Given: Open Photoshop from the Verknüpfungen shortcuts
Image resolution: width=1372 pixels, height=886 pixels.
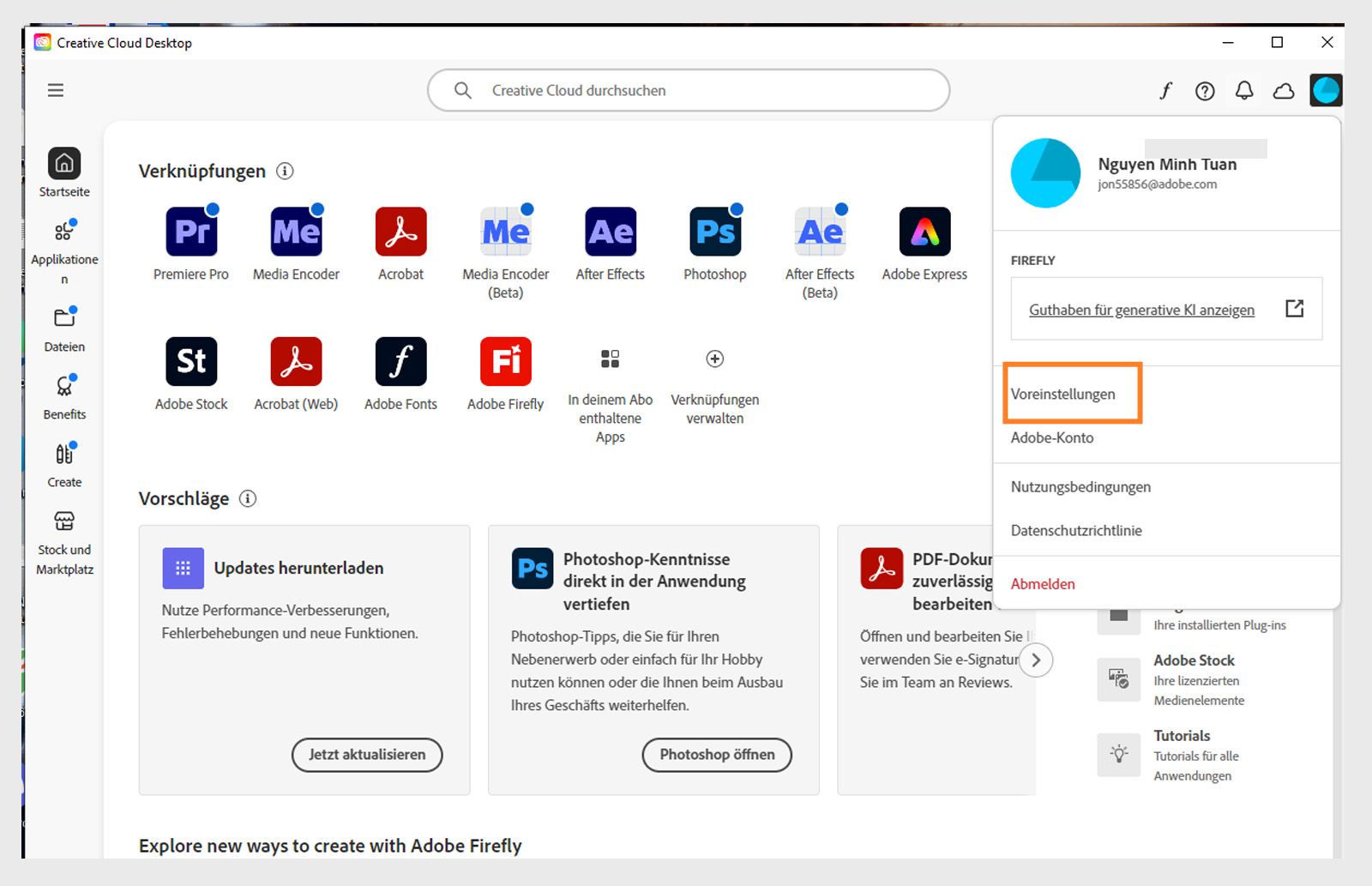Looking at the screenshot, I should tap(714, 230).
